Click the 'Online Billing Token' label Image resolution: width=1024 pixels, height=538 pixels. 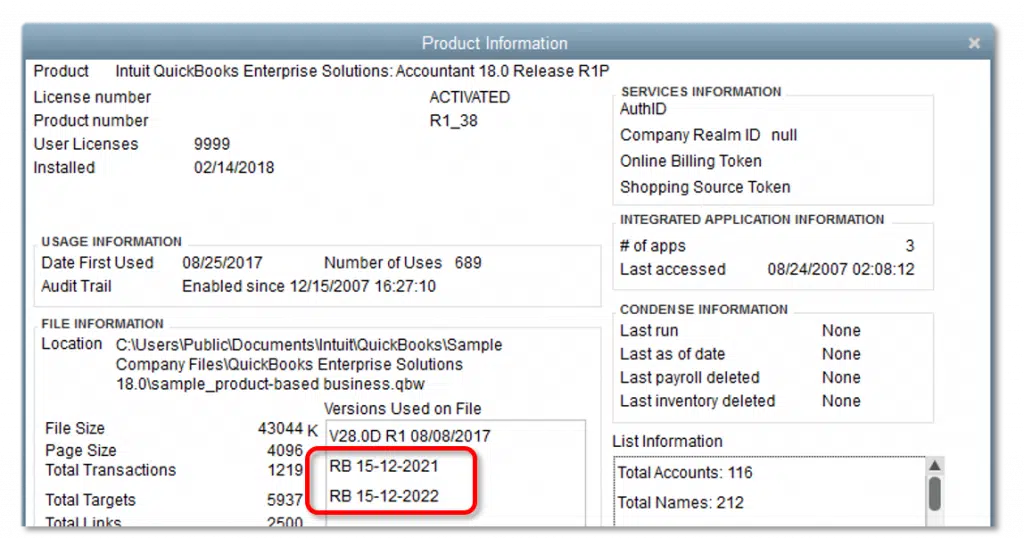[x=690, y=161]
